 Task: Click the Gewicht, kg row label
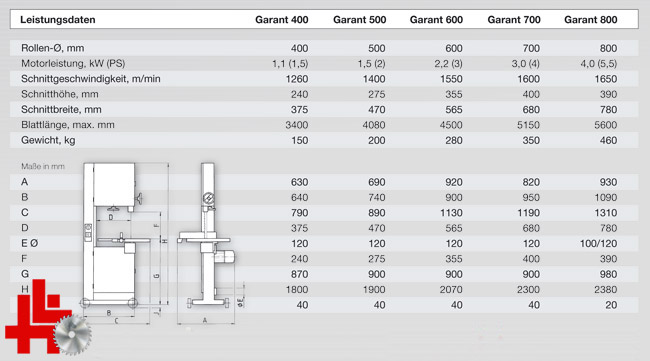[x=48, y=140]
